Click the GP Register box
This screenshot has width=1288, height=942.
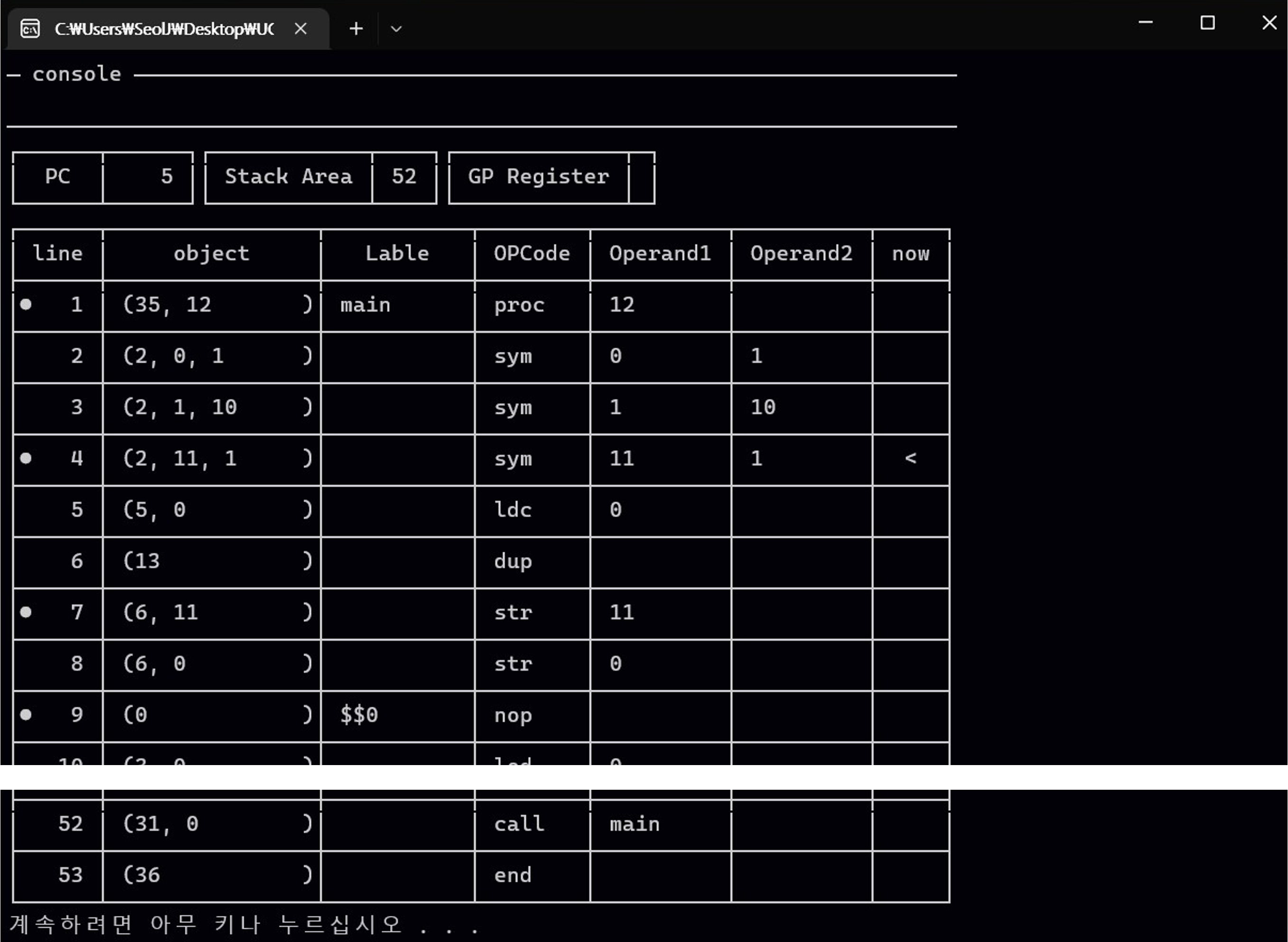click(539, 177)
